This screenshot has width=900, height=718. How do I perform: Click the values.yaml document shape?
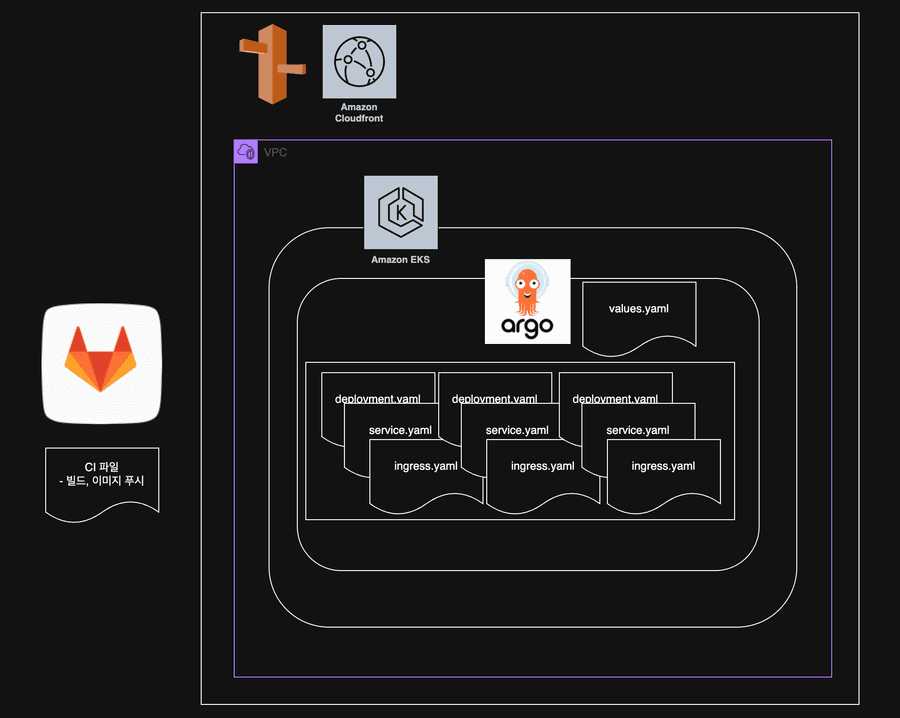[639, 317]
